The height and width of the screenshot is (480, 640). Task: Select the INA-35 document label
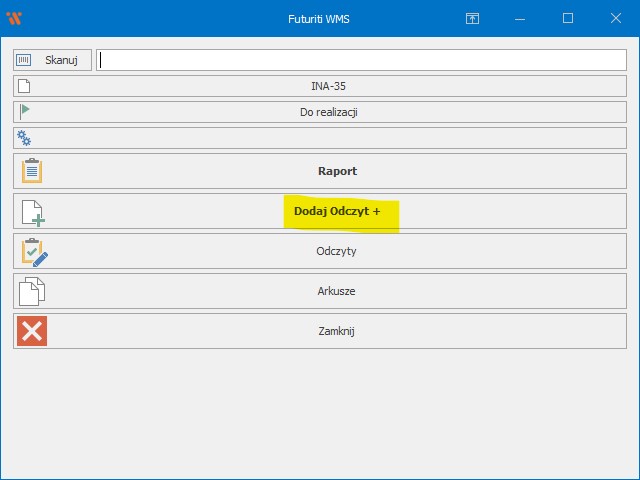click(x=328, y=86)
